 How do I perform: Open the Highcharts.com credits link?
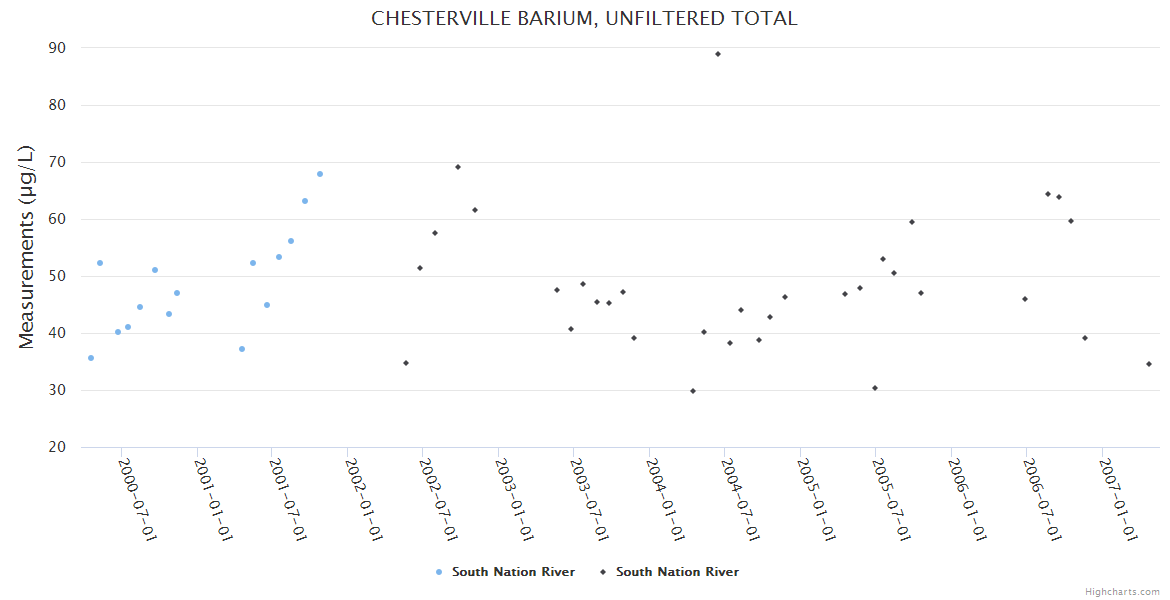pyautogui.click(x=1122, y=591)
